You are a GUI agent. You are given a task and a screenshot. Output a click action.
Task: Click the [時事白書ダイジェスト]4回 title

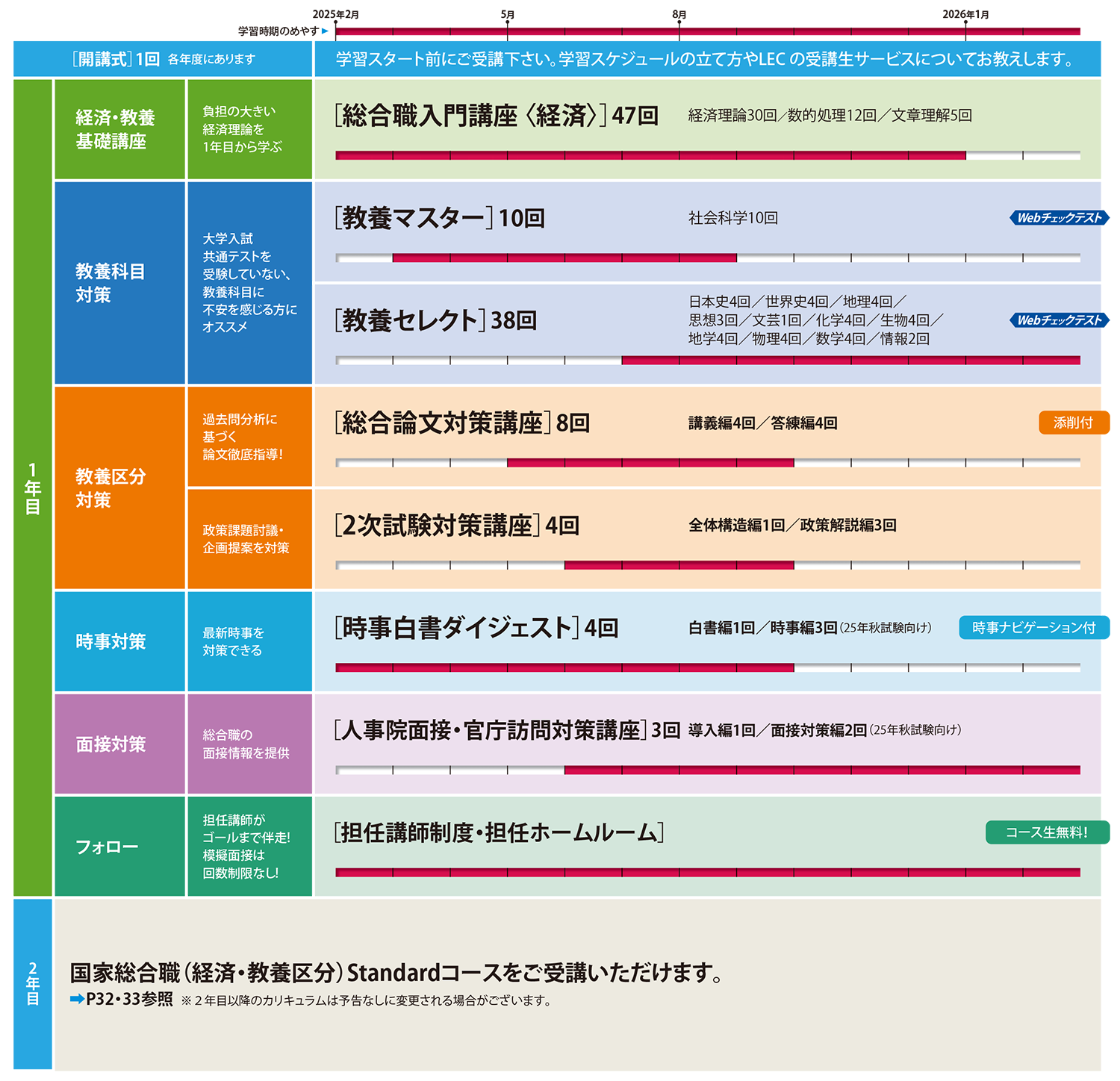coord(476,628)
